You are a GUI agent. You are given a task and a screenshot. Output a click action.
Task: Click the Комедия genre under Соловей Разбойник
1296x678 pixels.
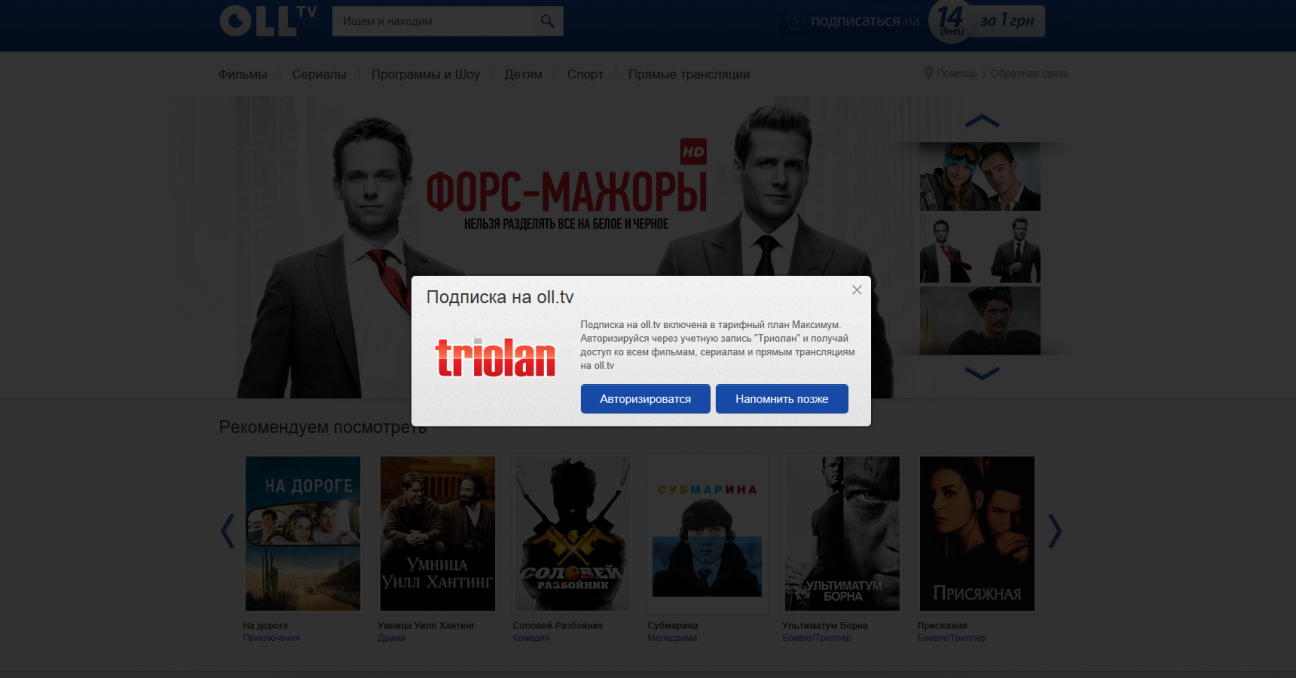(x=531, y=638)
